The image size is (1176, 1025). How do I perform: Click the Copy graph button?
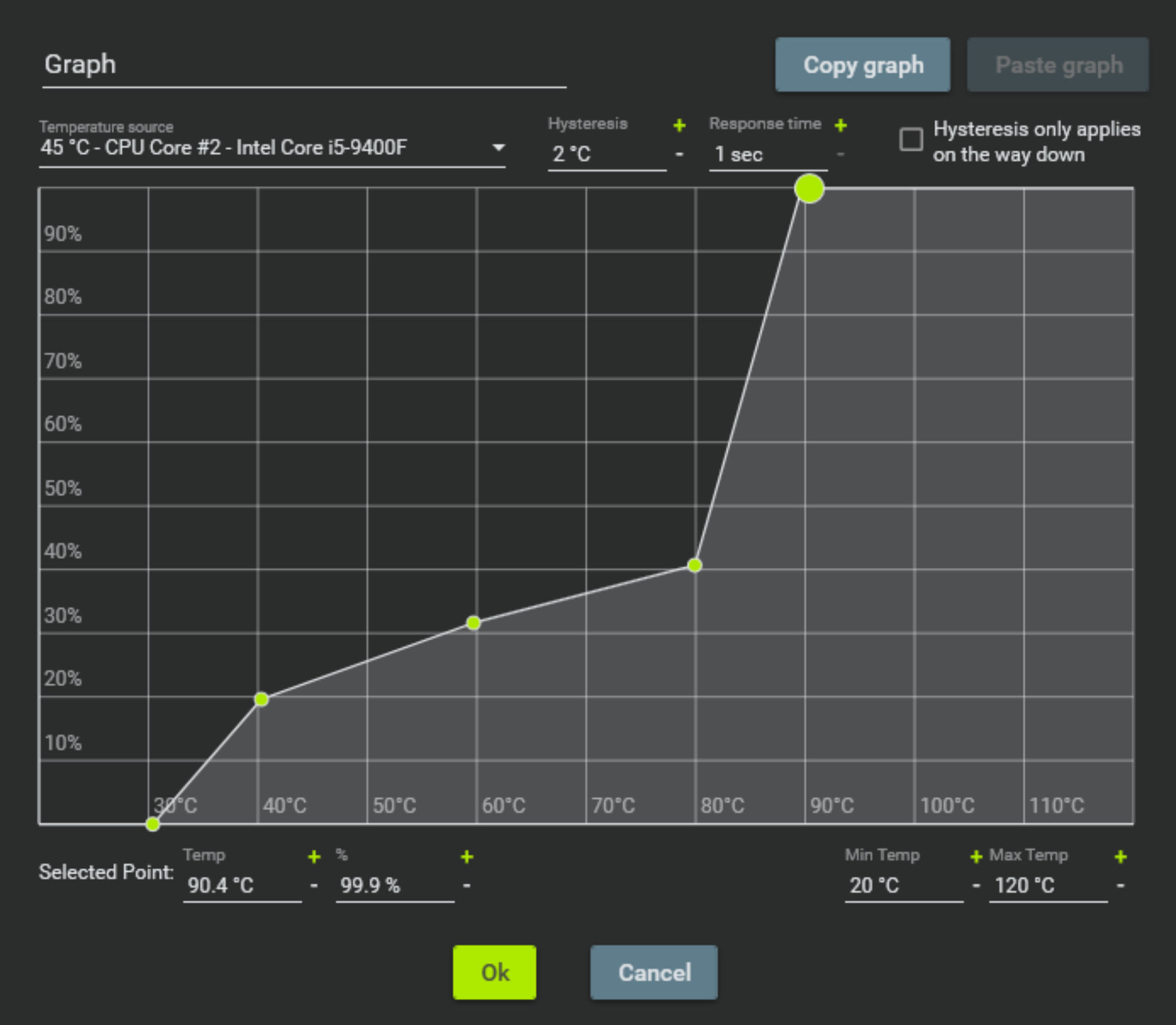862,65
